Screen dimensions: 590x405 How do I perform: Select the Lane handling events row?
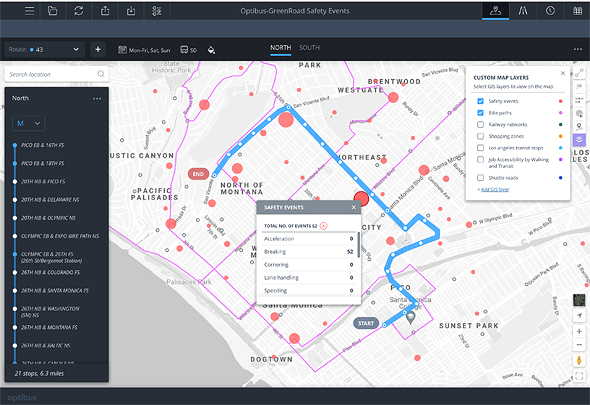pyautogui.click(x=308, y=277)
